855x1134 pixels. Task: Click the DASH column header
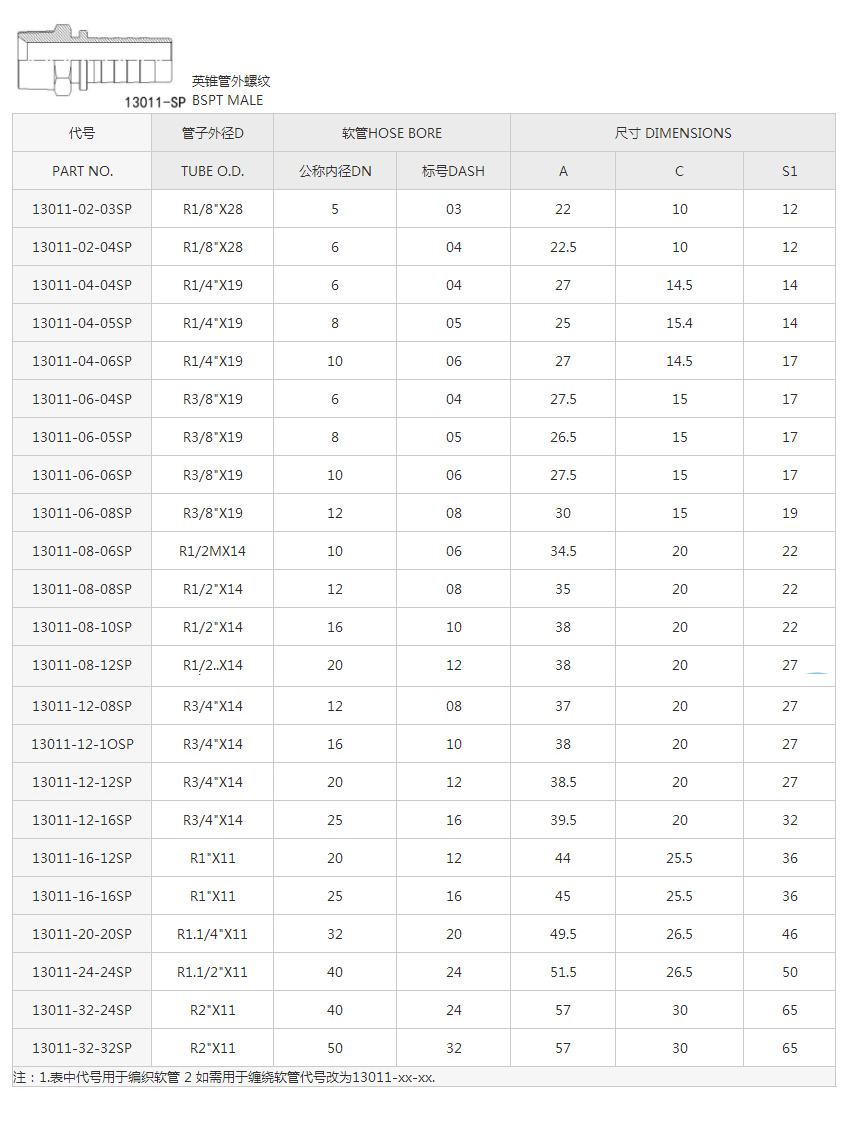point(453,171)
